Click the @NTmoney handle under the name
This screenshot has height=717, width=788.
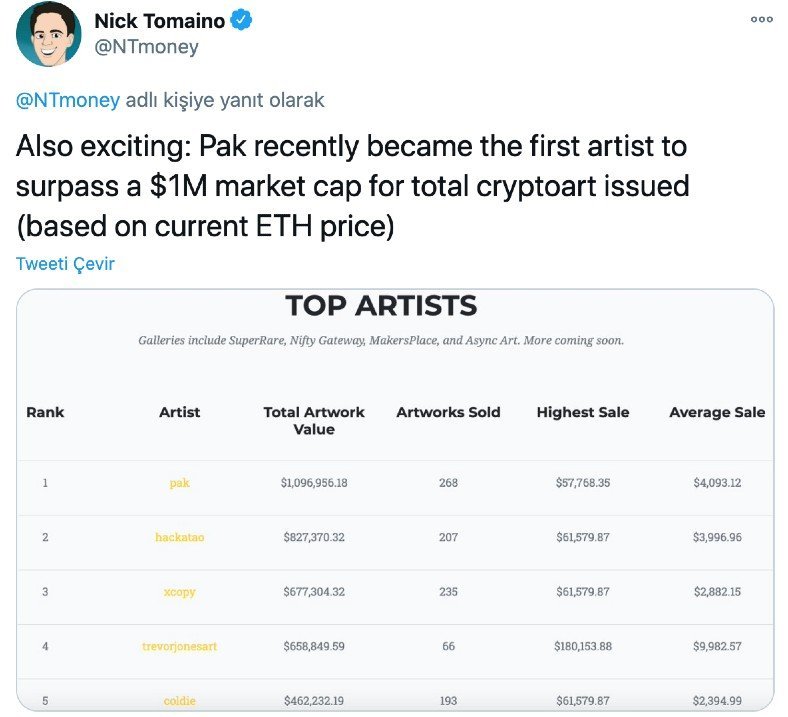(146, 46)
